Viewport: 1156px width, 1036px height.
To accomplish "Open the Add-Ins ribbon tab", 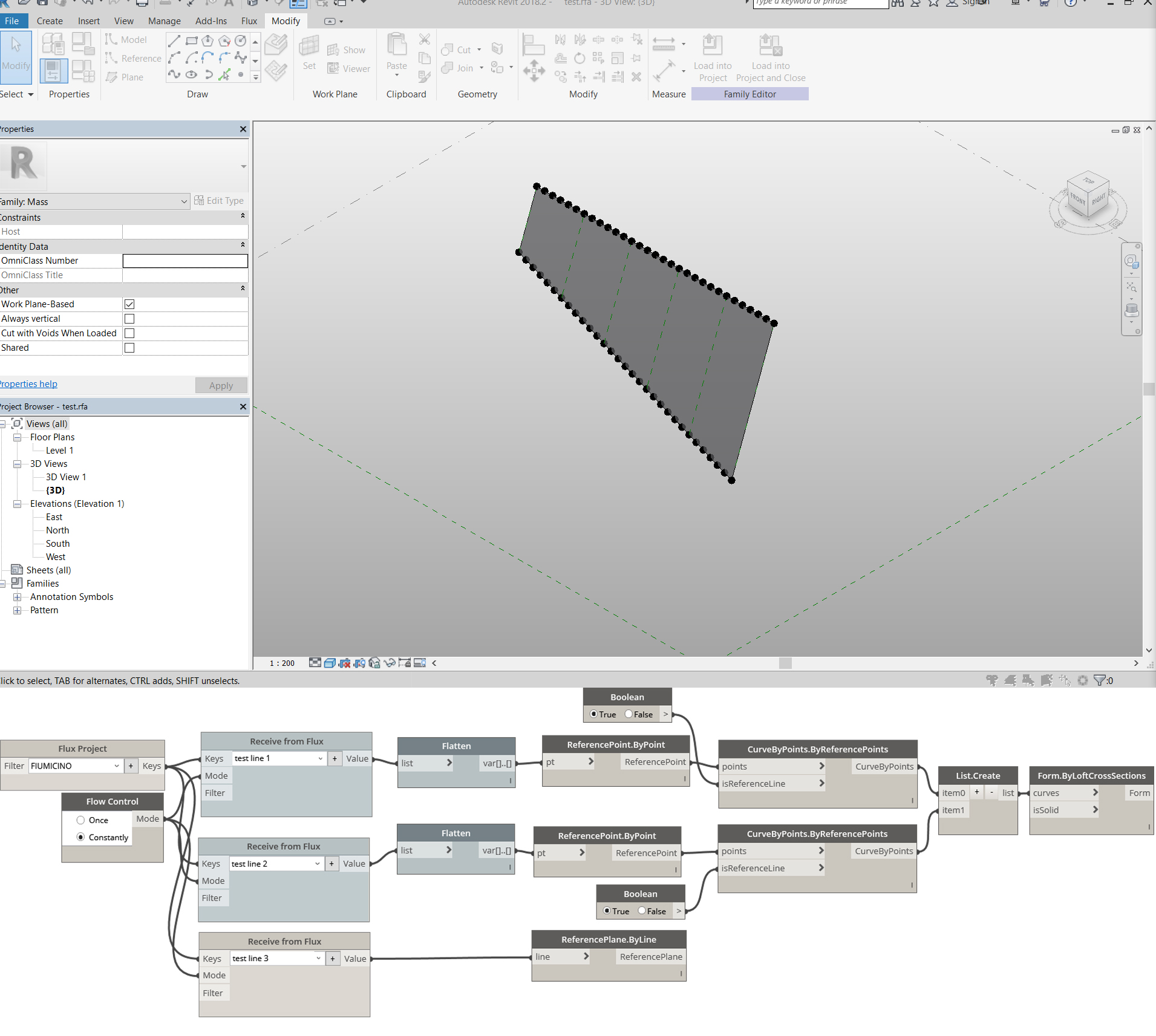I will pyautogui.click(x=211, y=21).
